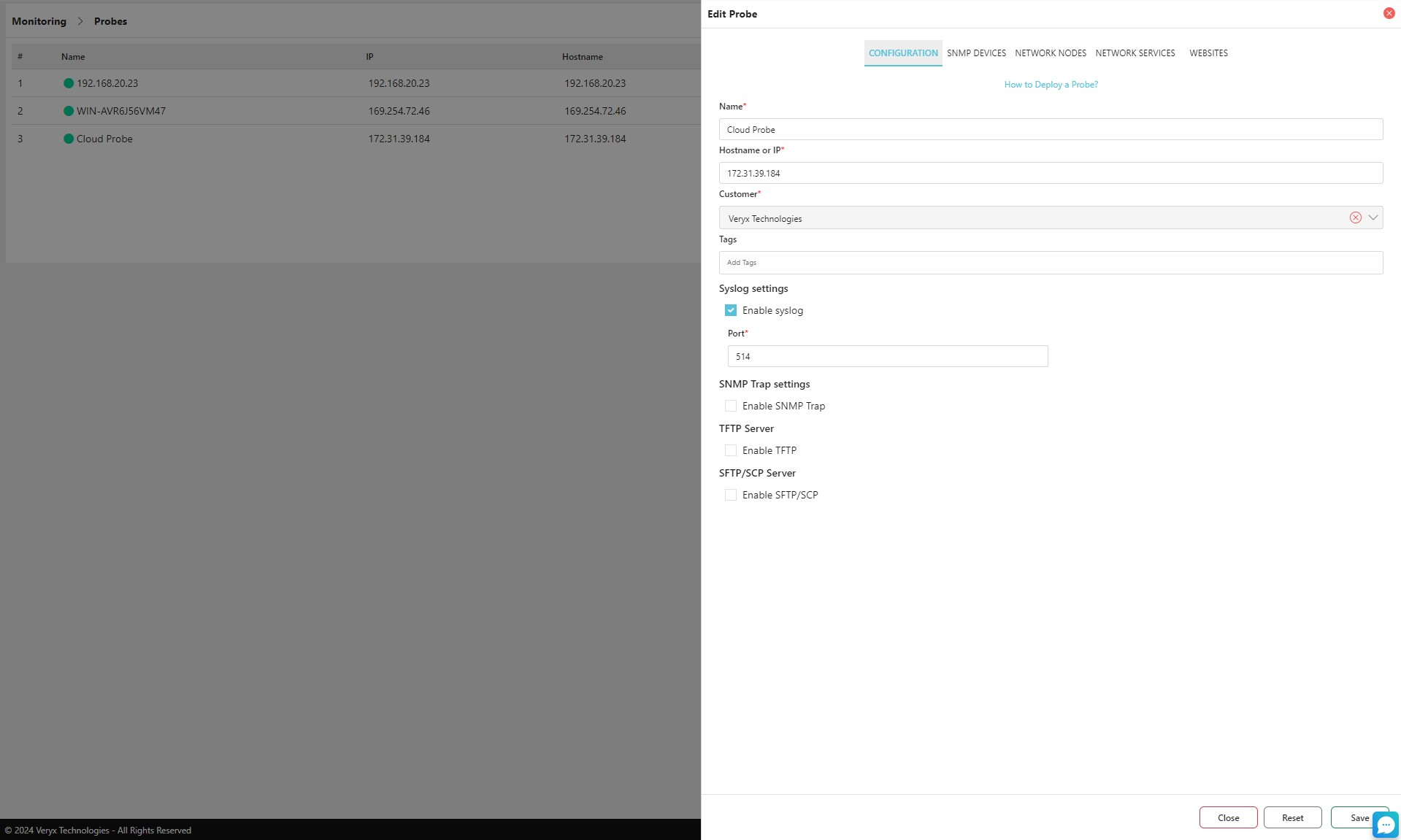Click green status dot for 192.168.20.23 probe

(x=69, y=83)
